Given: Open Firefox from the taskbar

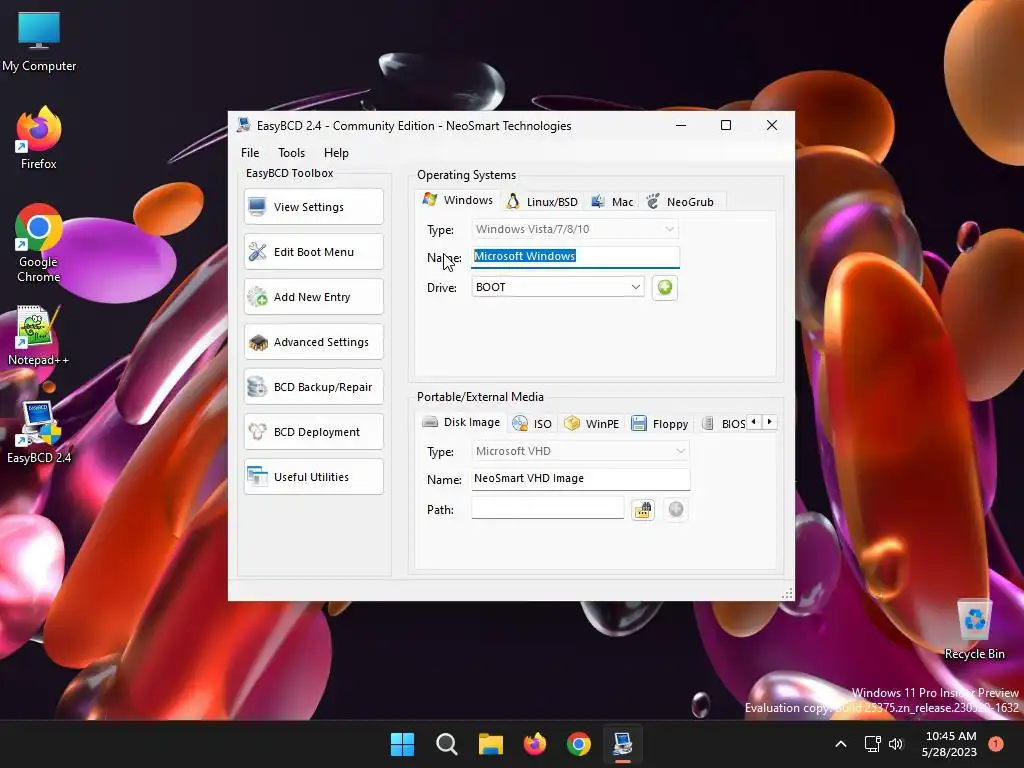Looking at the screenshot, I should [535, 744].
